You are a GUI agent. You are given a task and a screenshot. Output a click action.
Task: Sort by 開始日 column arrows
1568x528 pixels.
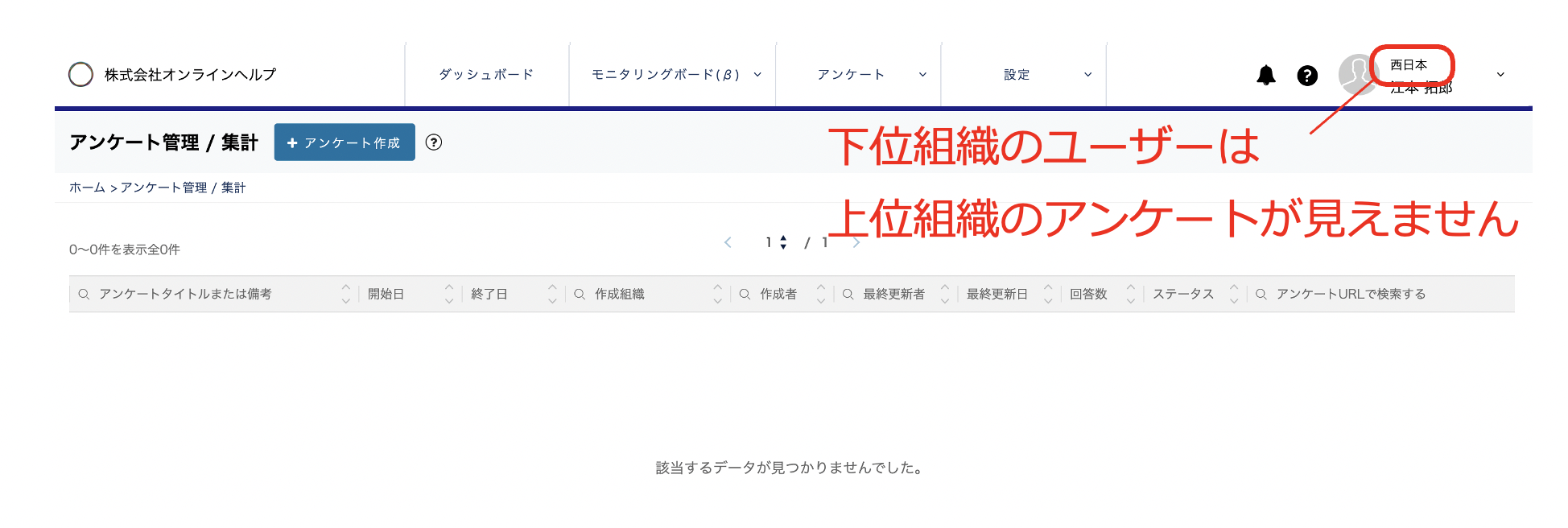[449, 294]
